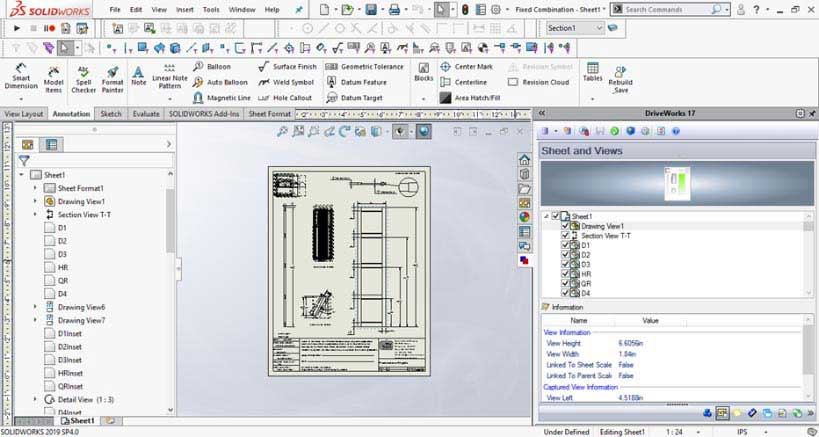Switch to the Sketch tab
This screenshot has width=819, height=437.
111,114
